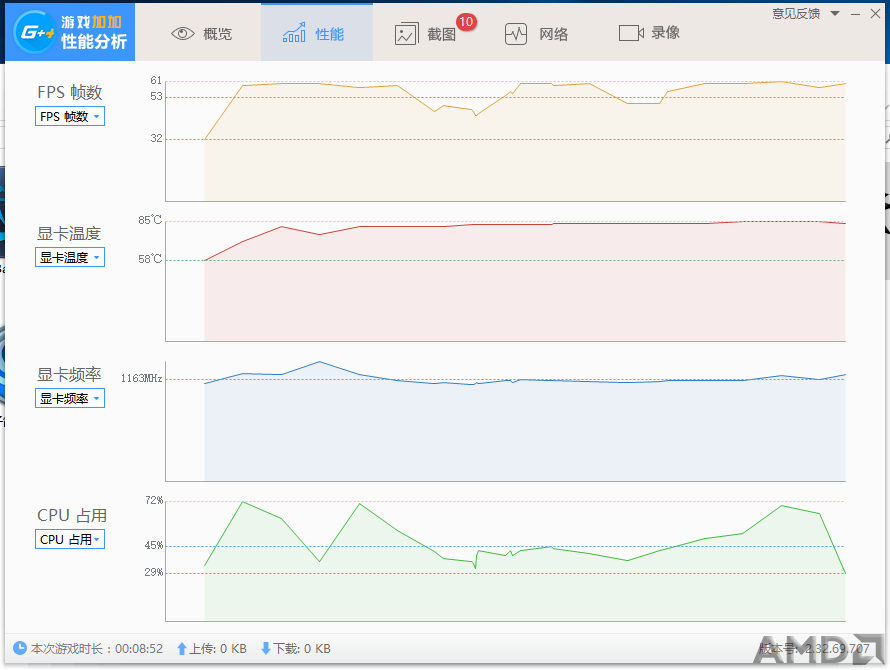This screenshot has width=890, height=670.
Task: Click the 53 label on FPS chart
Action: click(x=156, y=97)
